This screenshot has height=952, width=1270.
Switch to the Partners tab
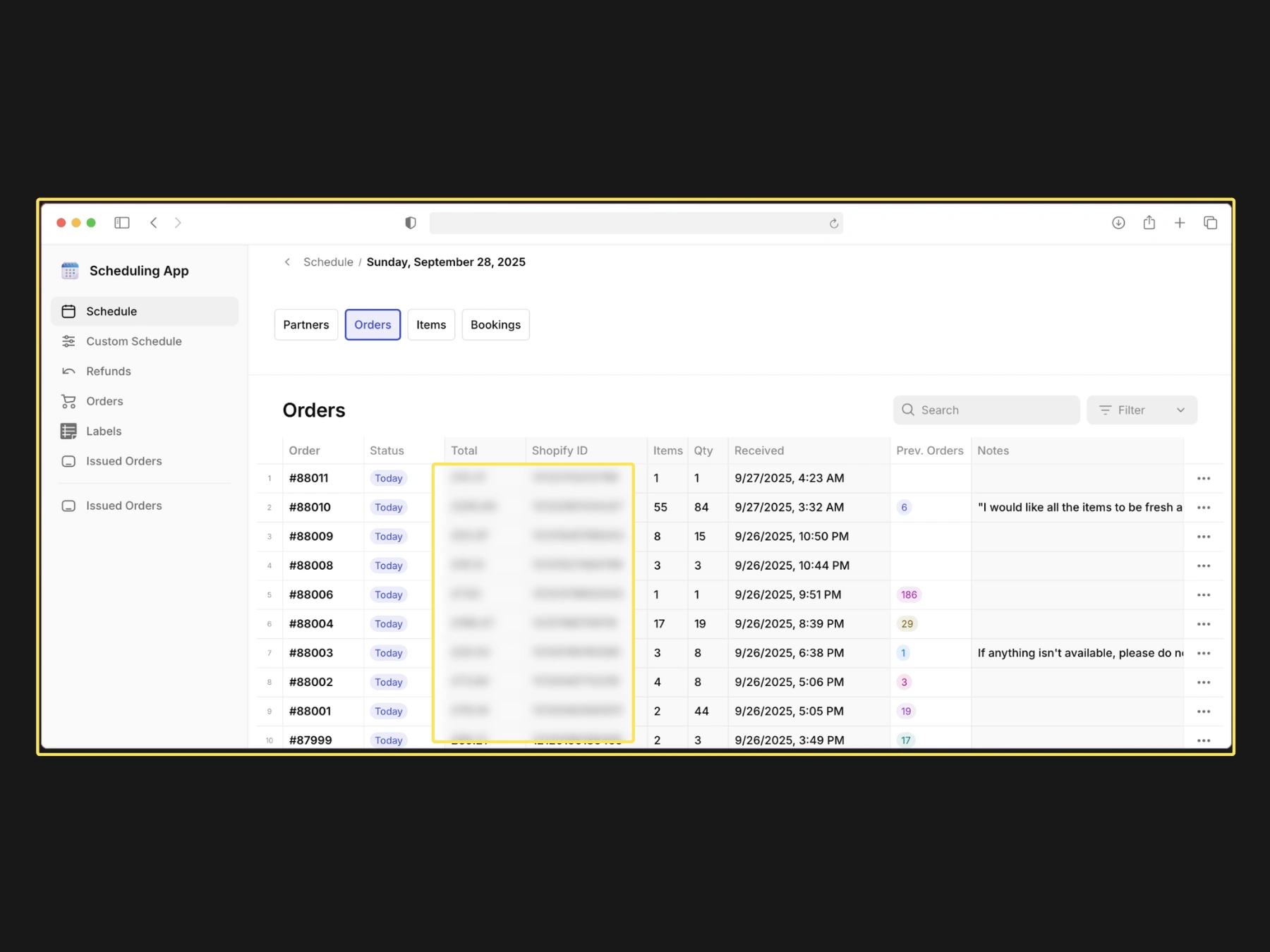[306, 324]
